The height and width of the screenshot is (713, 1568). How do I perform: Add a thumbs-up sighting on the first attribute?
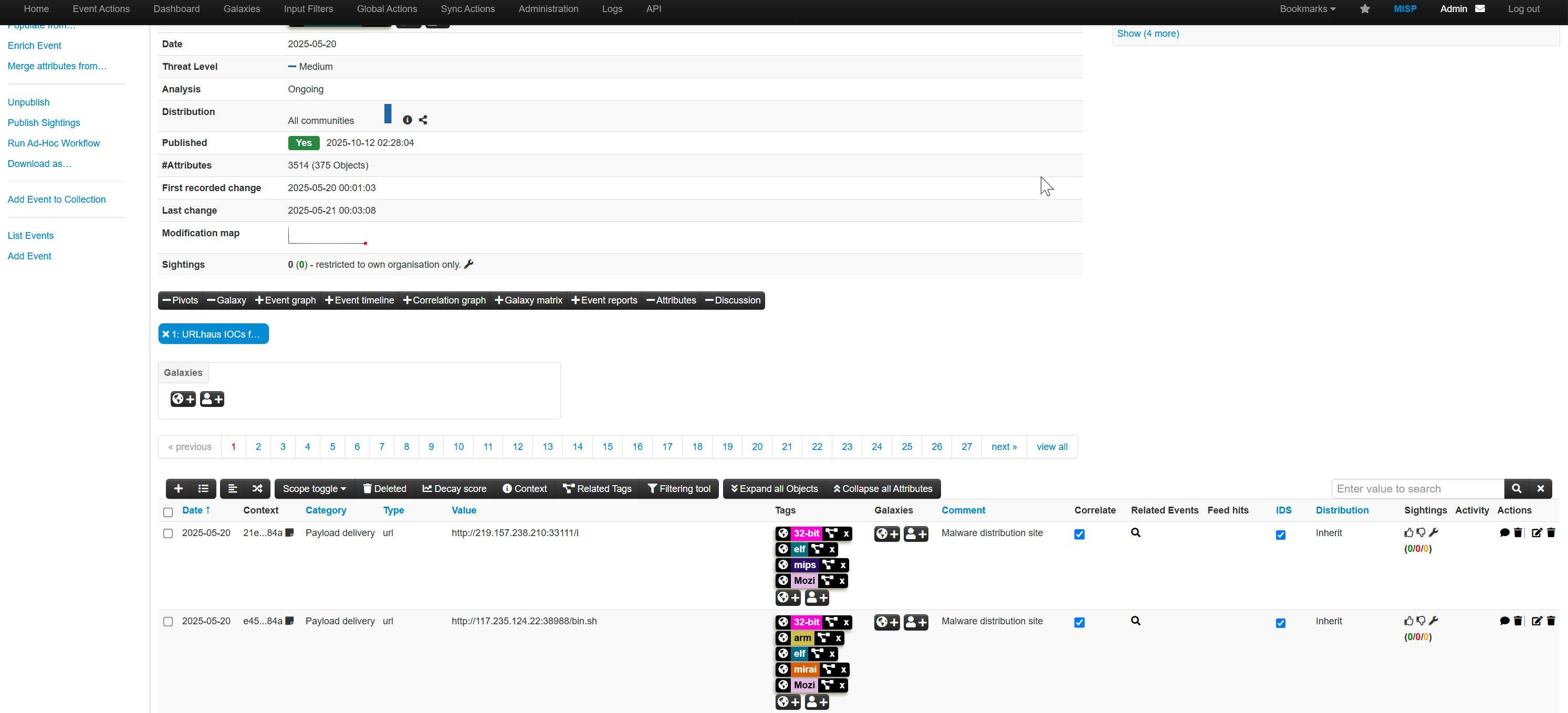point(1408,532)
